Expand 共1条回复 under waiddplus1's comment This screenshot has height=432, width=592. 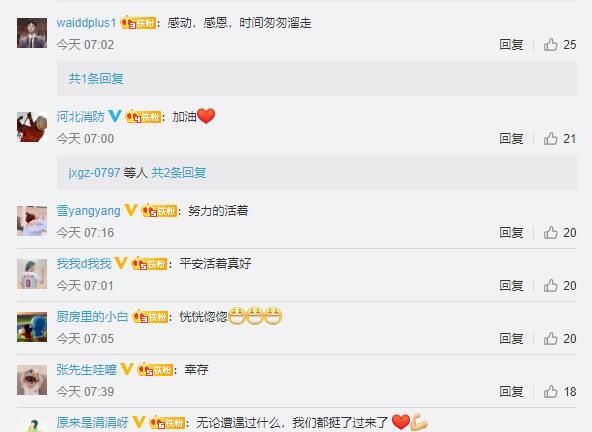[x=96, y=79]
